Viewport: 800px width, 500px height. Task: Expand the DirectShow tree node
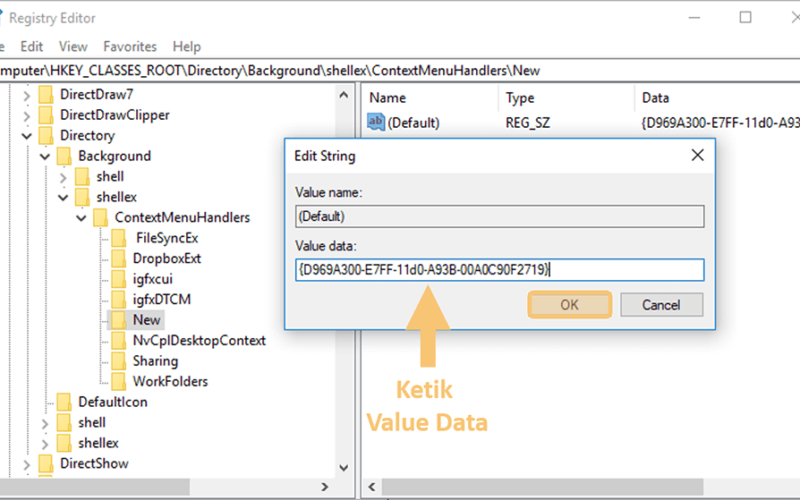tap(27, 464)
